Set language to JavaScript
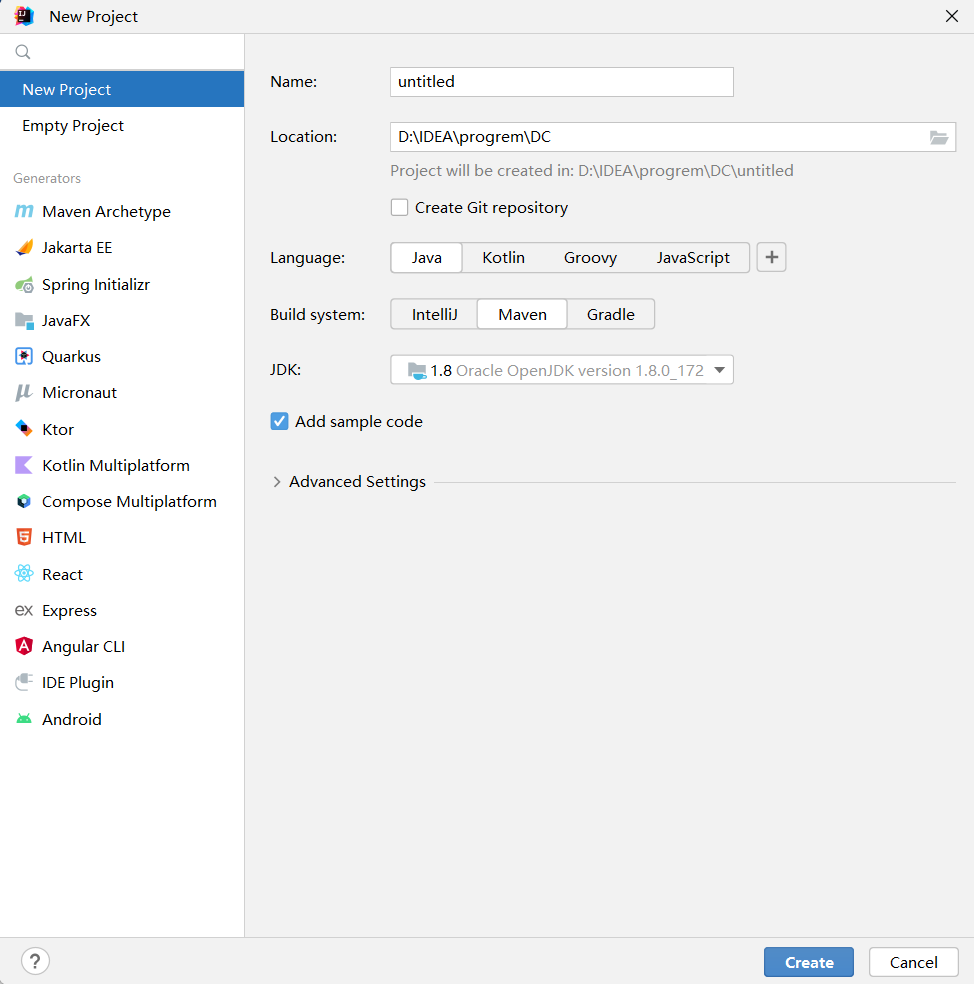 point(693,258)
